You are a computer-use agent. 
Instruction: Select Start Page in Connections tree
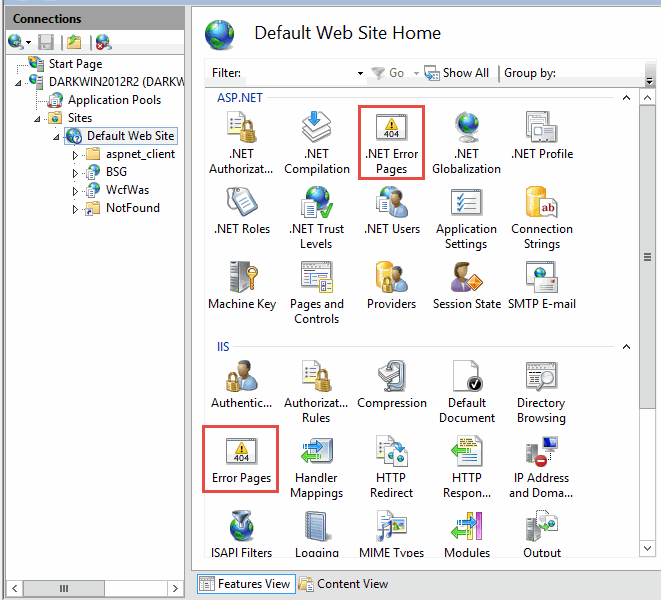[x=75, y=64]
